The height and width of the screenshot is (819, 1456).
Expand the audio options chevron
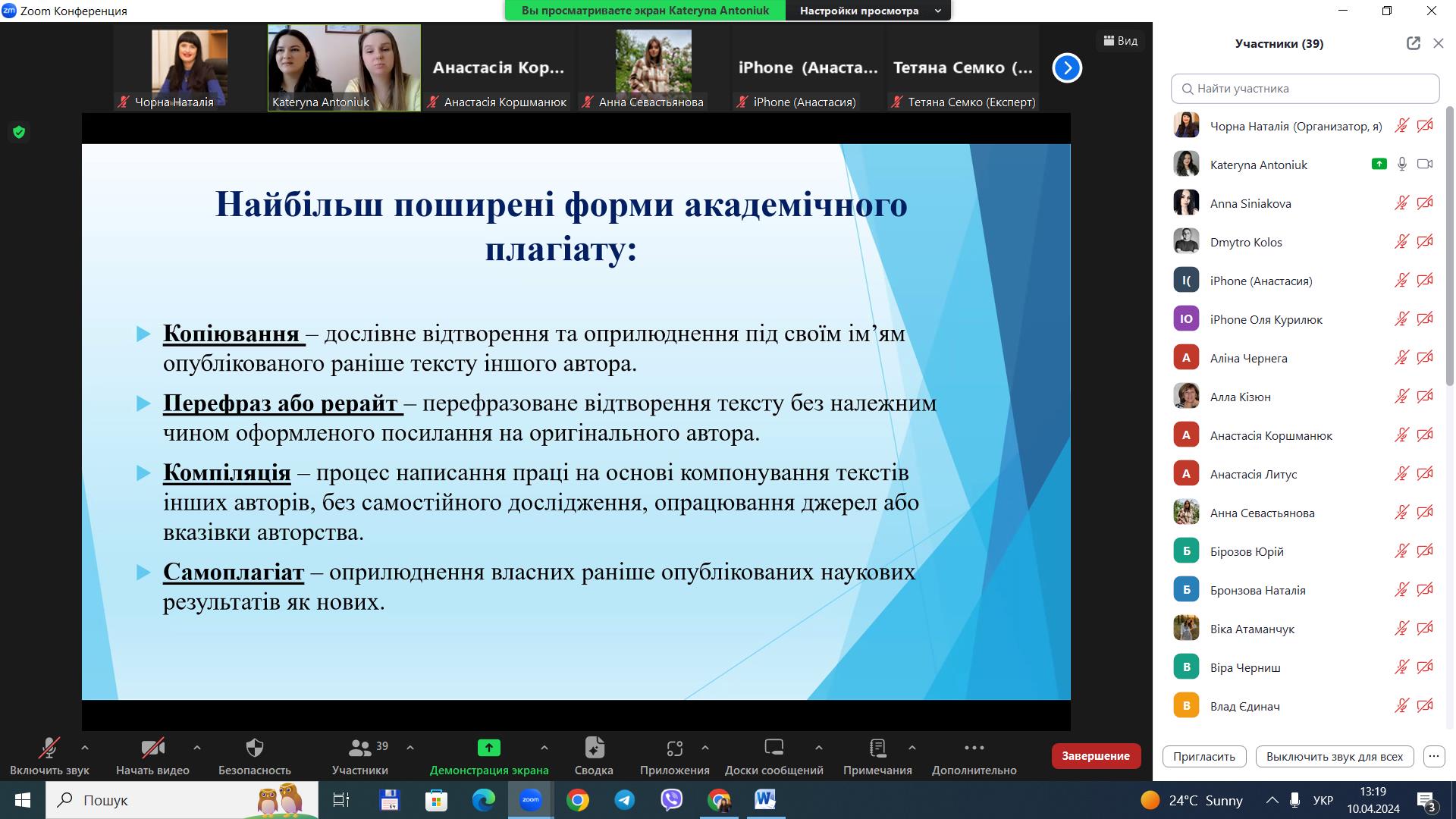coord(85,747)
